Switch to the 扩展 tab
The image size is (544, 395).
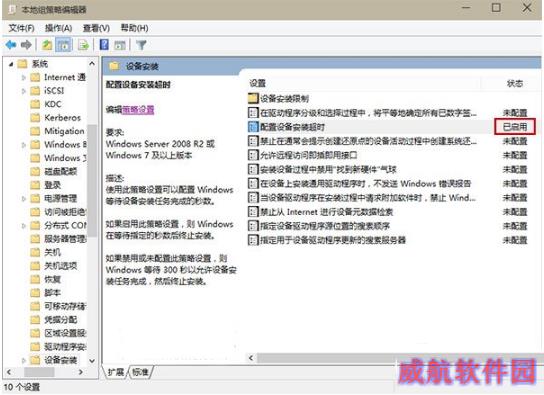tap(116, 372)
